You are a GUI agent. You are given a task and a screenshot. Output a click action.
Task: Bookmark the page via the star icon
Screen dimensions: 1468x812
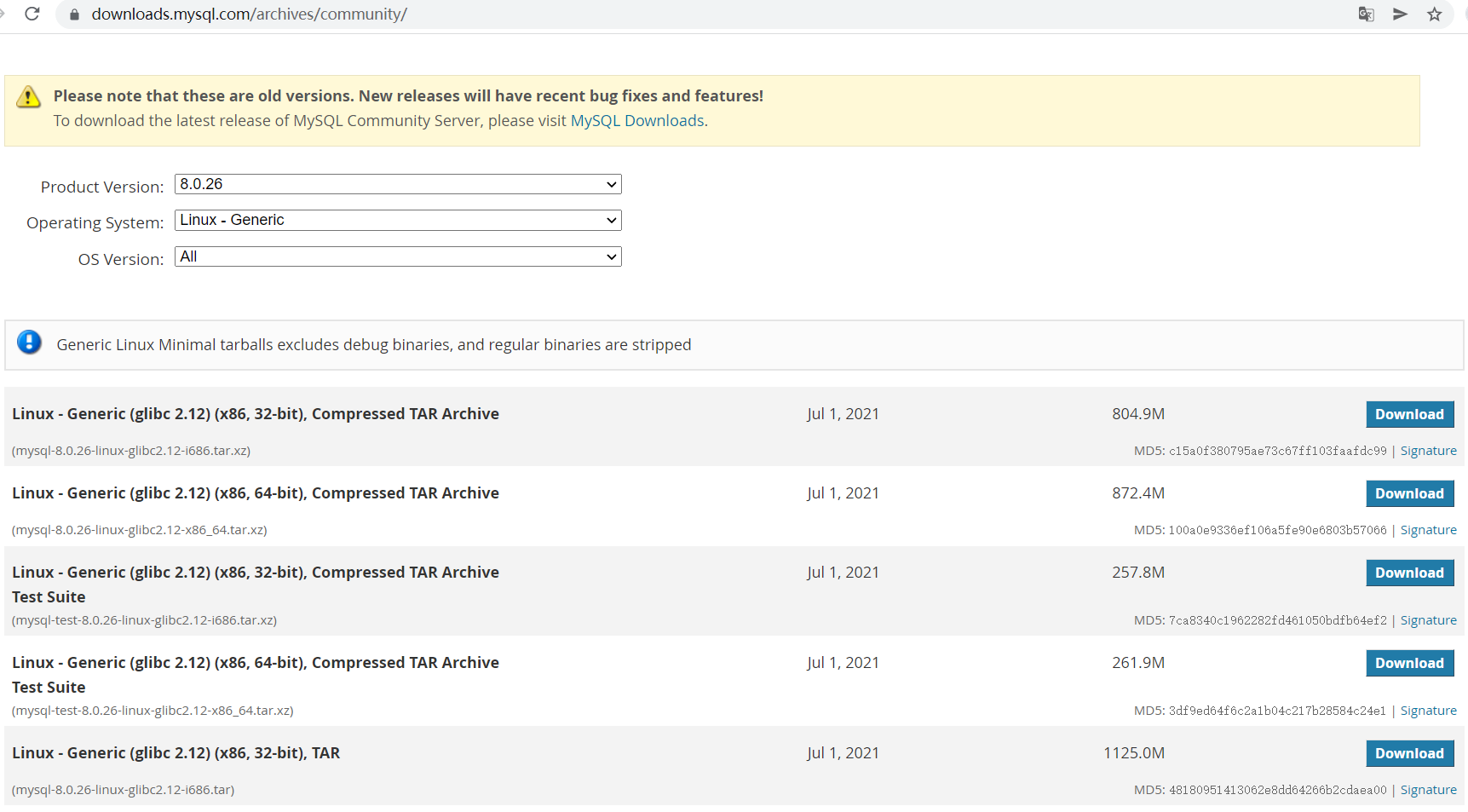coord(1432,14)
